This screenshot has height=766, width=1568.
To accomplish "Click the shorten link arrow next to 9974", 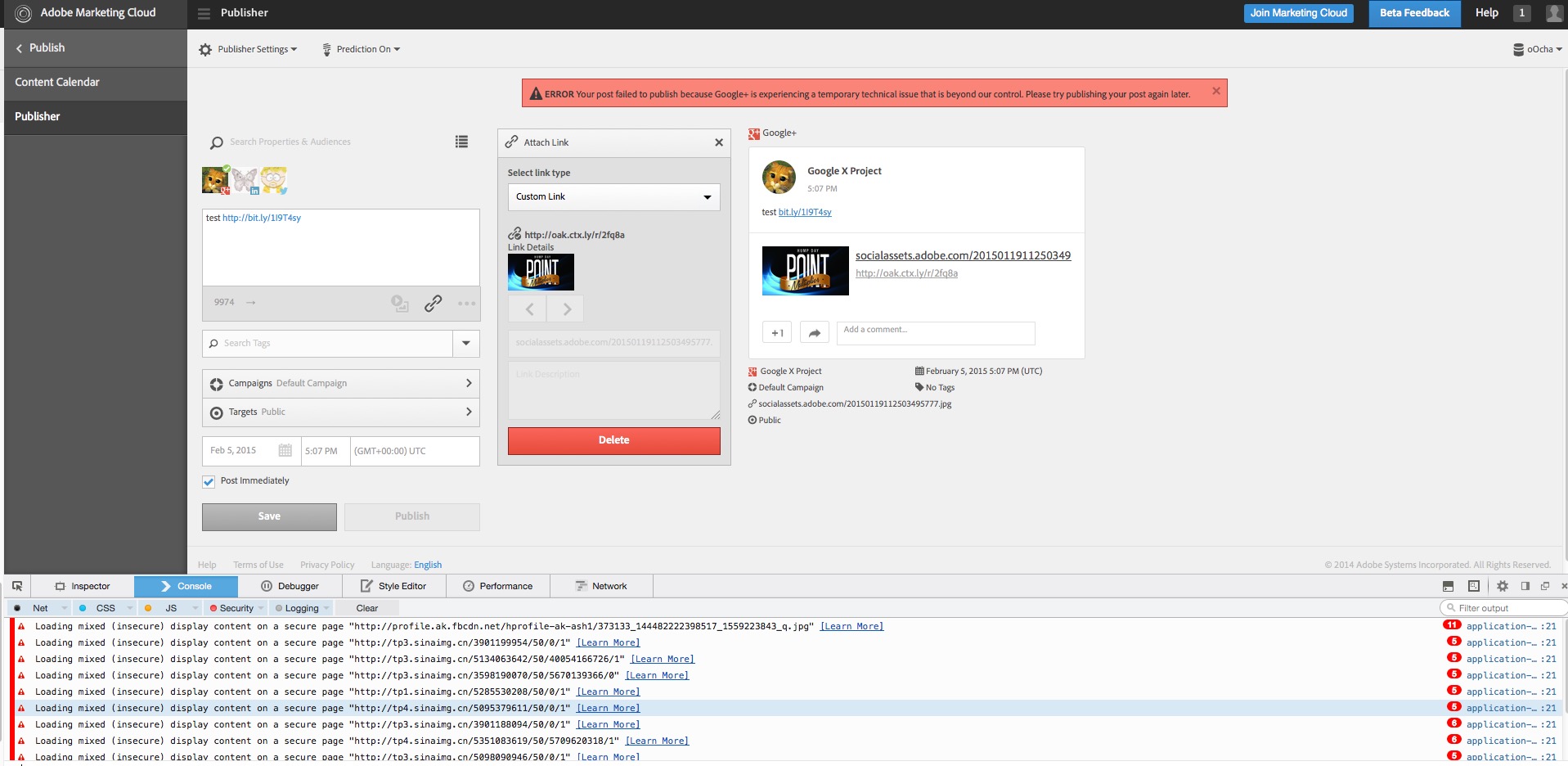I will [x=251, y=303].
